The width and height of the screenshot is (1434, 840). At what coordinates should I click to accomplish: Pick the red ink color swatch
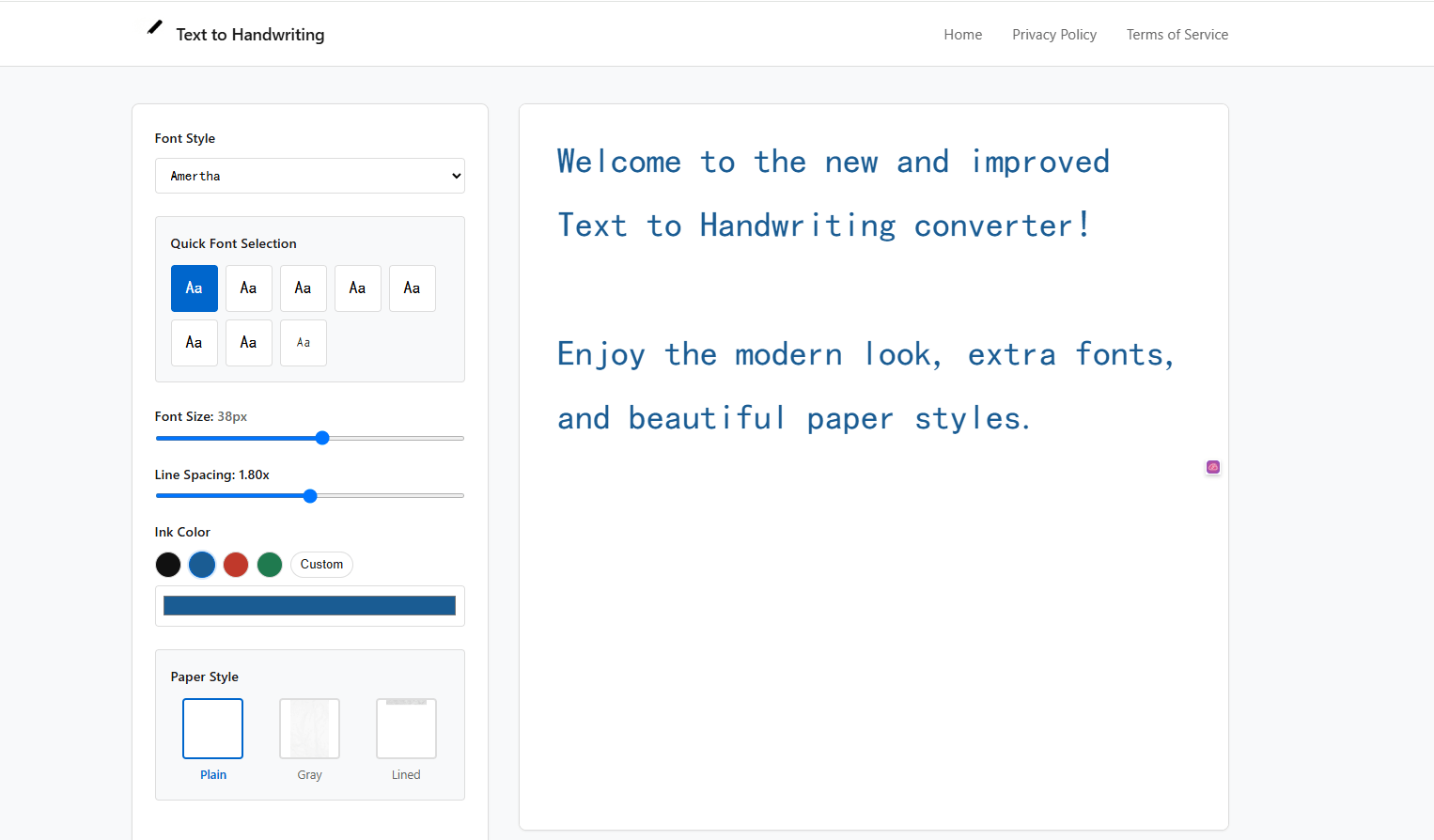coord(236,565)
